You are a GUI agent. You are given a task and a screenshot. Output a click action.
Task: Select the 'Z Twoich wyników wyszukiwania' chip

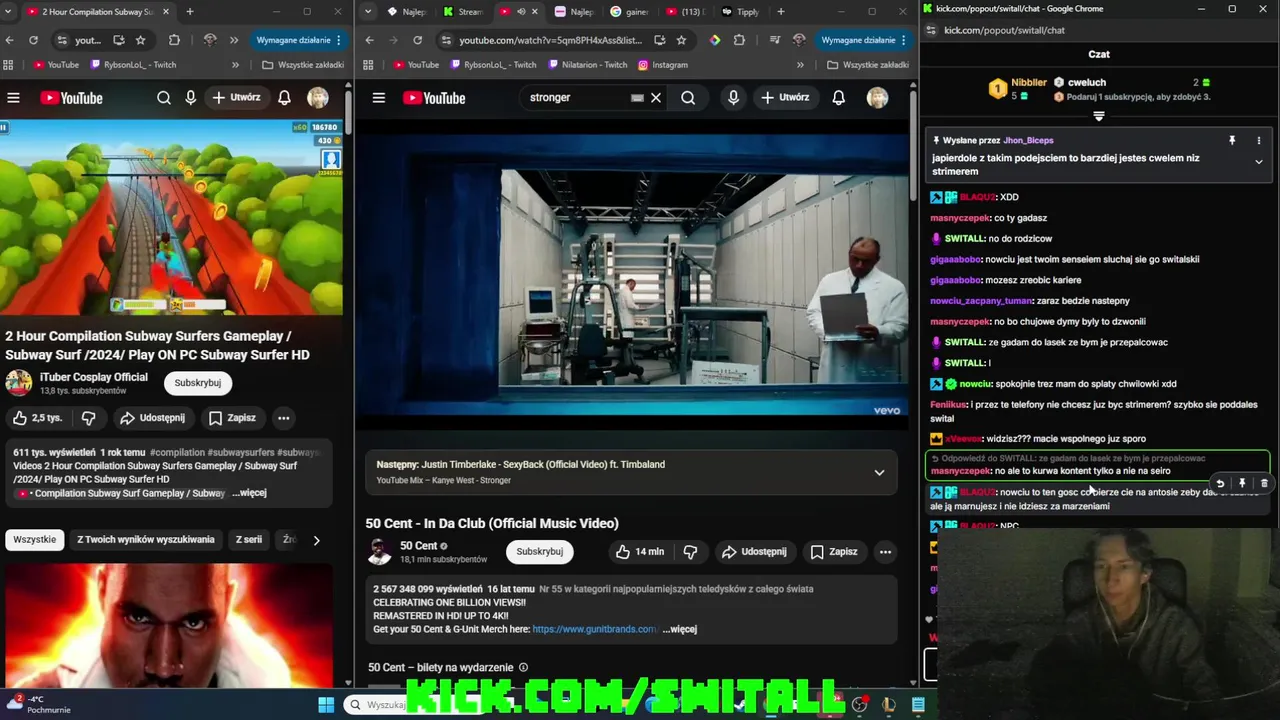click(x=146, y=540)
